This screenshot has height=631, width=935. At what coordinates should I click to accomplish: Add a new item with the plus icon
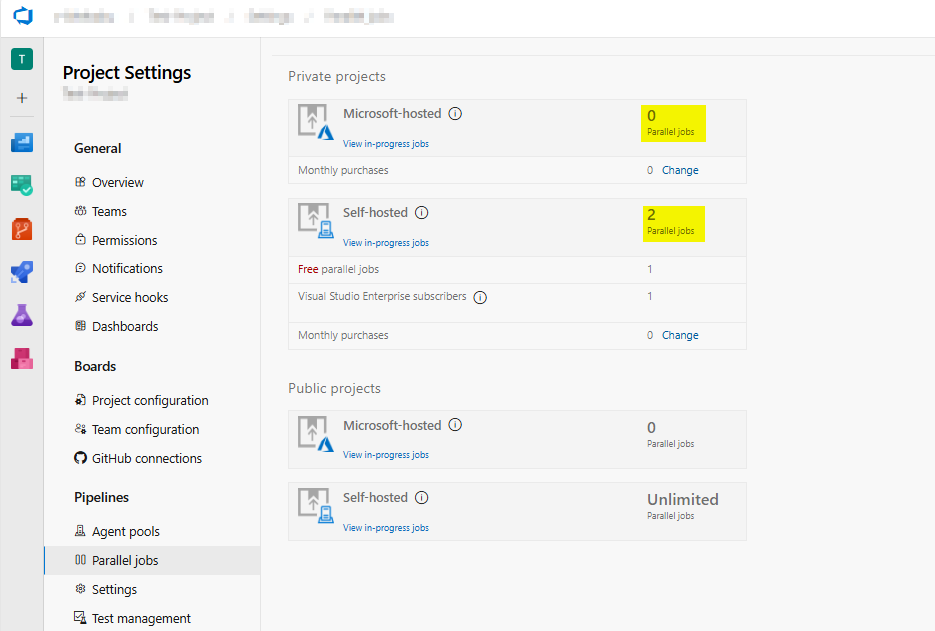pos(22,98)
